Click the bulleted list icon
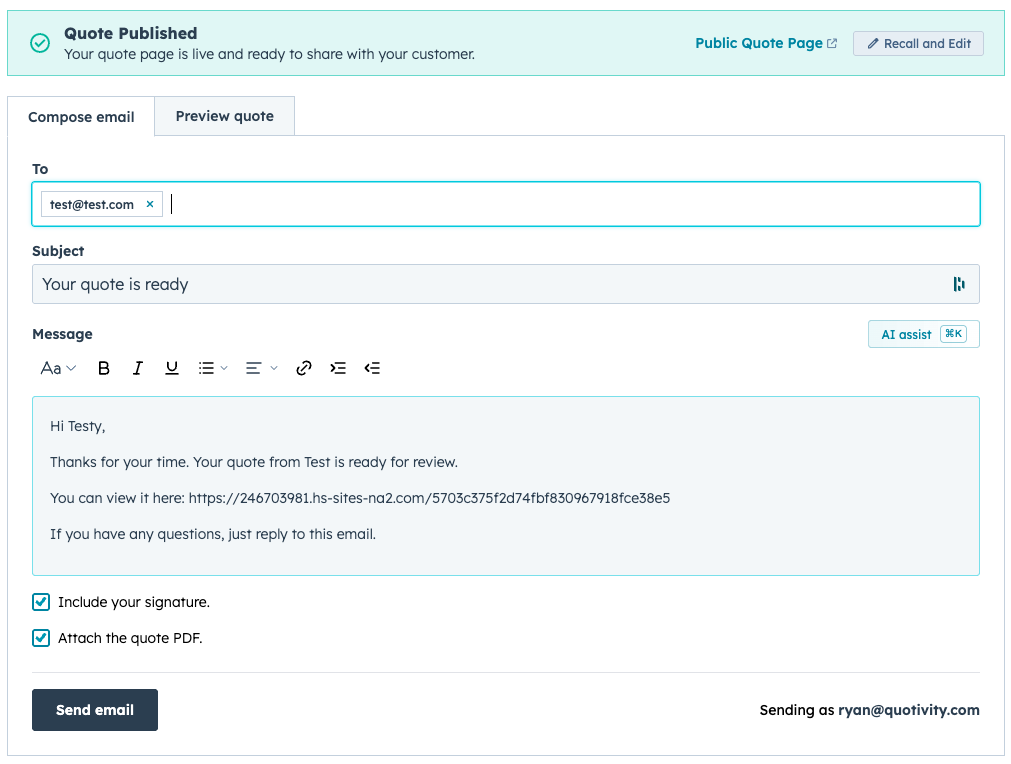 coord(206,368)
